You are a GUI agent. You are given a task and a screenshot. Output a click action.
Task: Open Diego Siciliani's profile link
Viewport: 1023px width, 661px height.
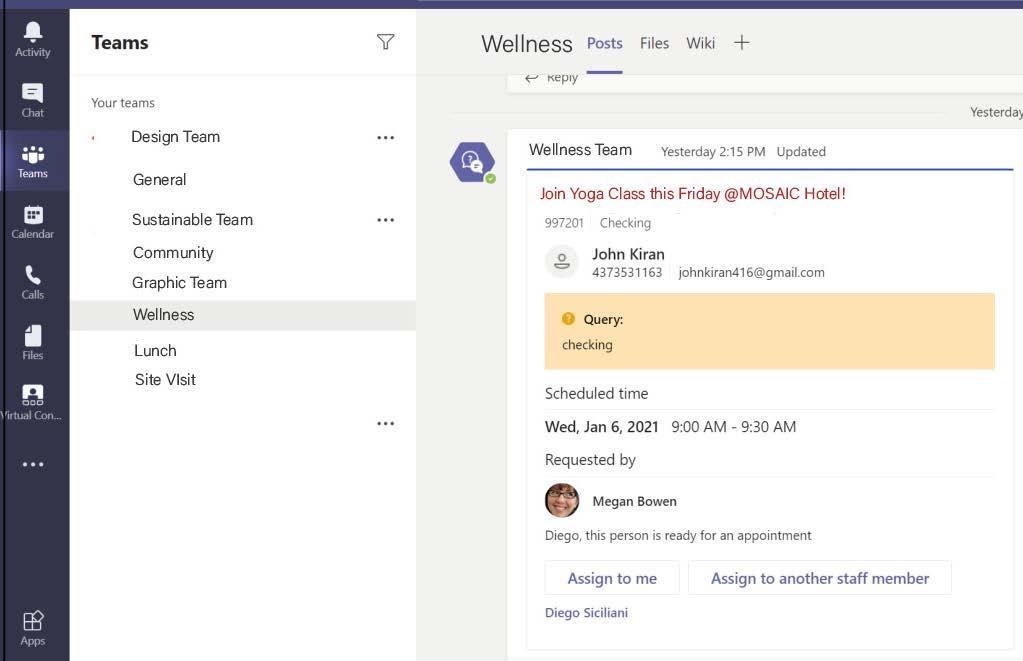[x=587, y=613]
